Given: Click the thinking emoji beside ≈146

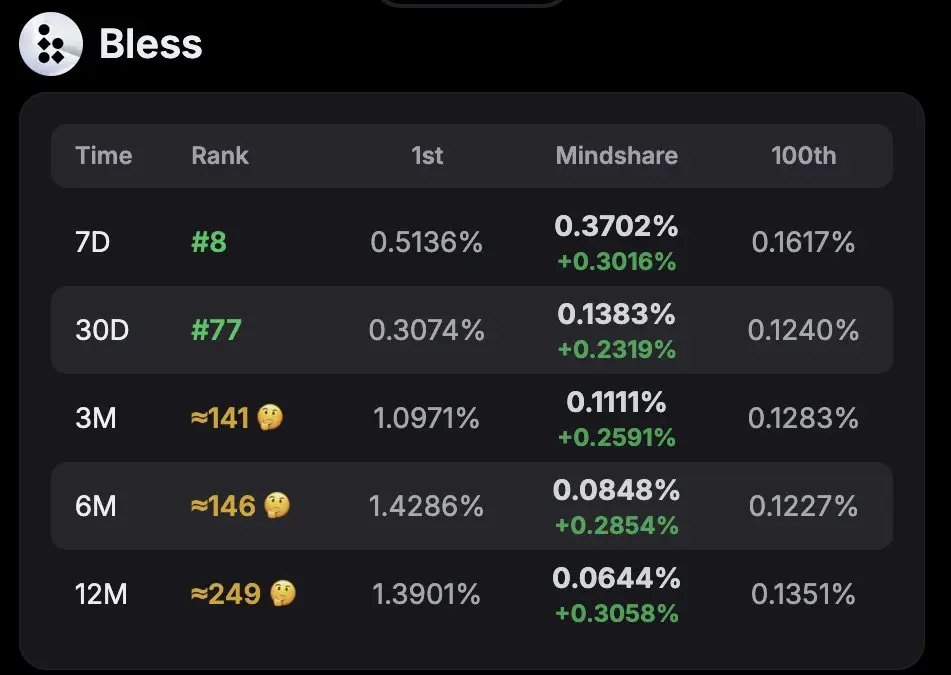Looking at the screenshot, I should tap(277, 506).
